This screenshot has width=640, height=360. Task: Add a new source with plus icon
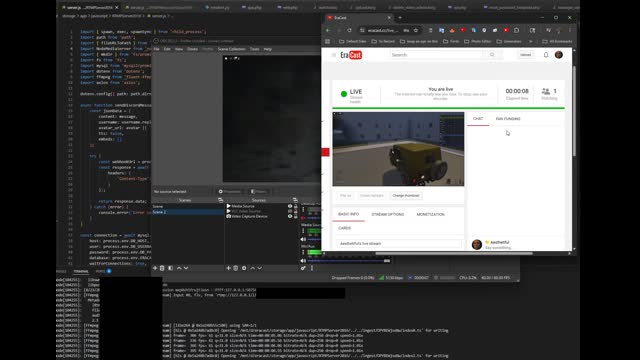pyautogui.click(x=229, y=268)
